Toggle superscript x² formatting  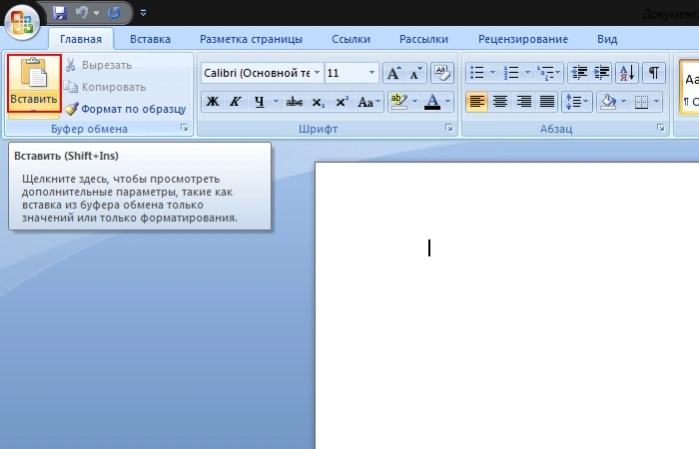click(342, 102)
